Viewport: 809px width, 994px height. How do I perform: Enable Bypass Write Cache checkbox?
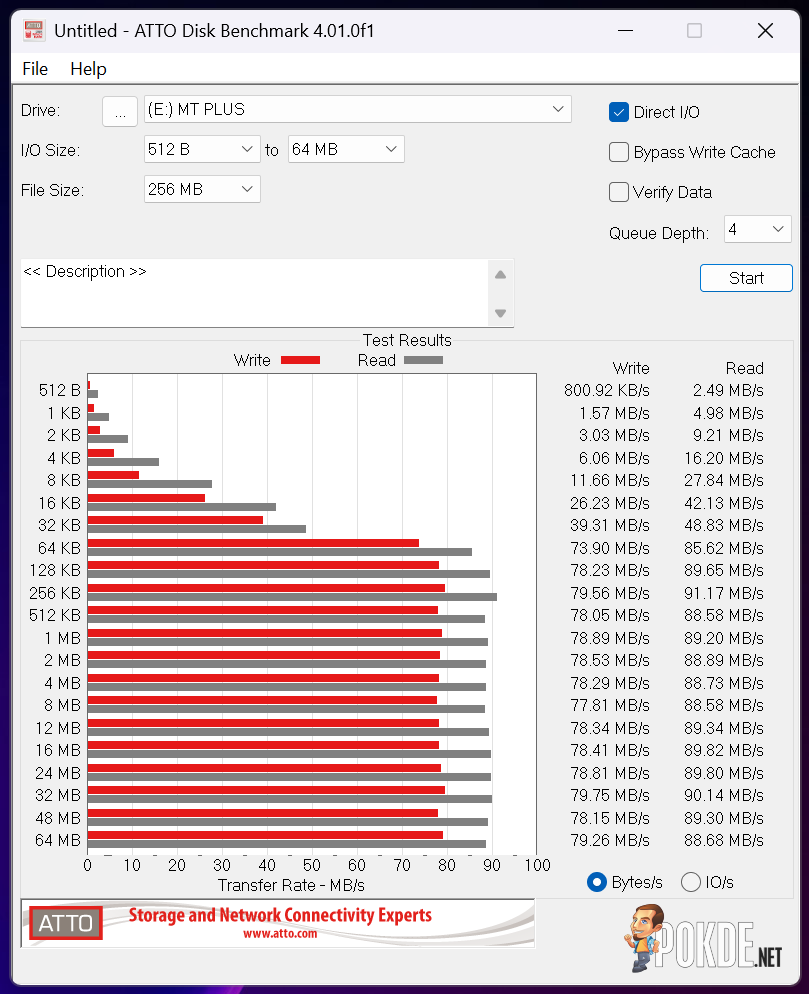click(x=619, y=152)
